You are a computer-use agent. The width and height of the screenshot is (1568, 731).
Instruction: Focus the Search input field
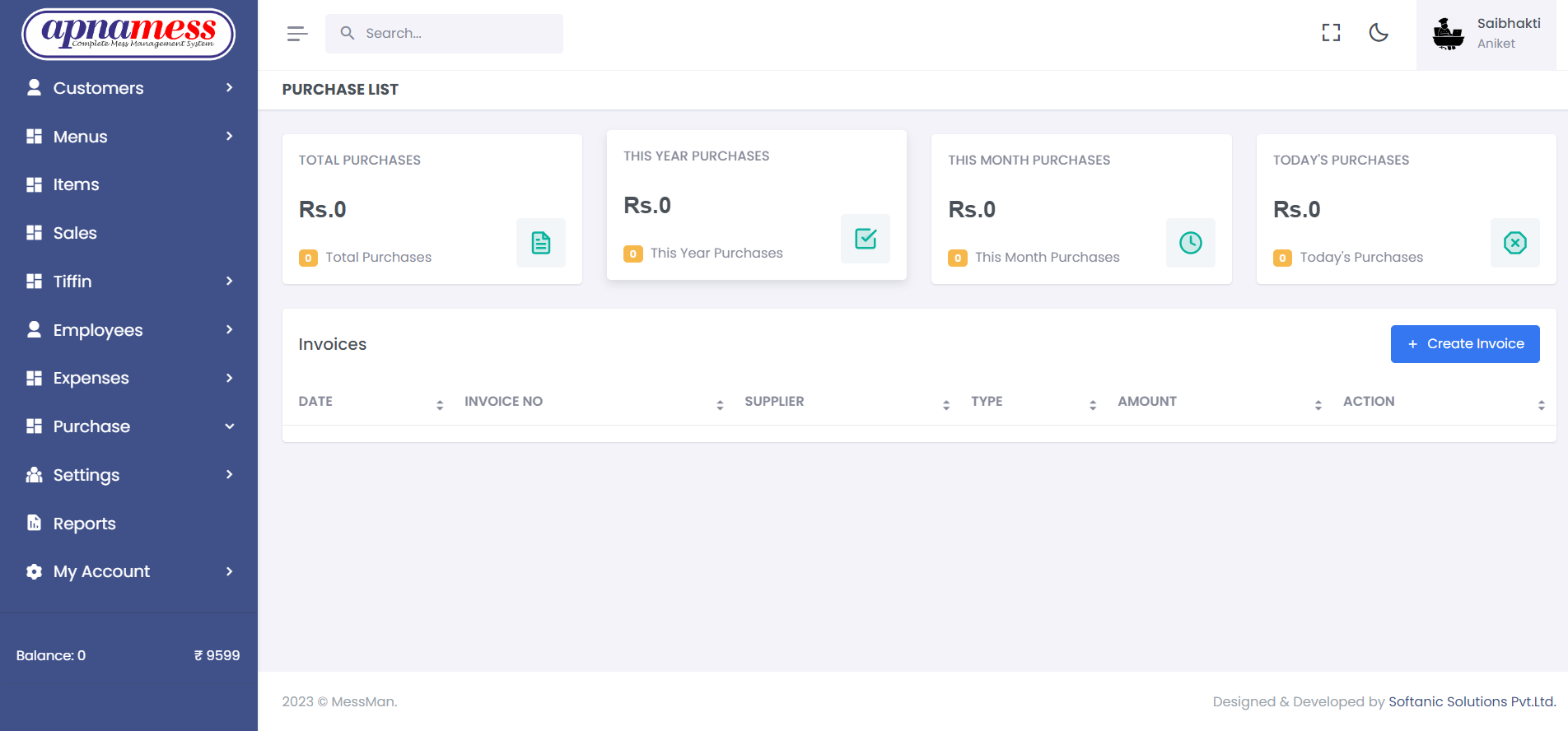click(444, 34)
